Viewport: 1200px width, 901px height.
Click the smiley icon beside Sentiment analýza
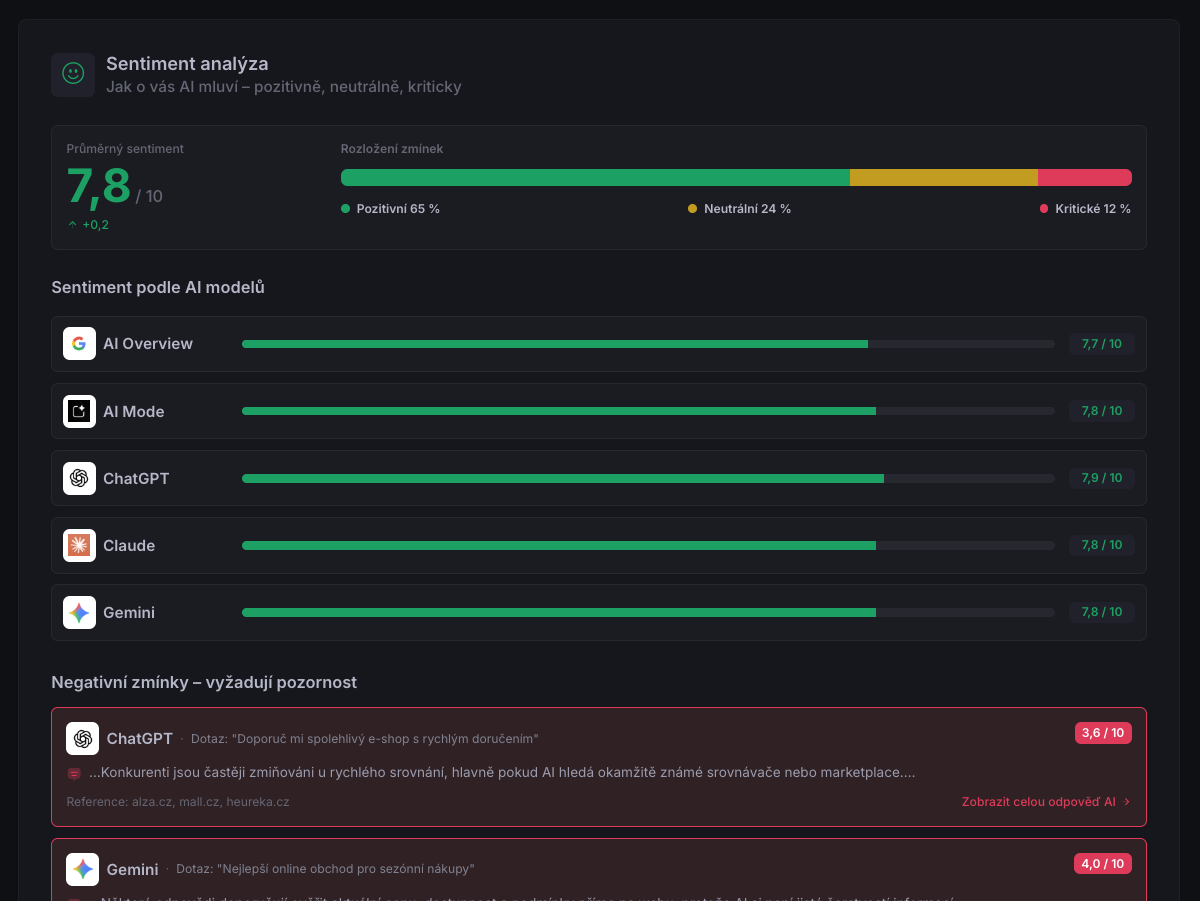coord(73,74)
